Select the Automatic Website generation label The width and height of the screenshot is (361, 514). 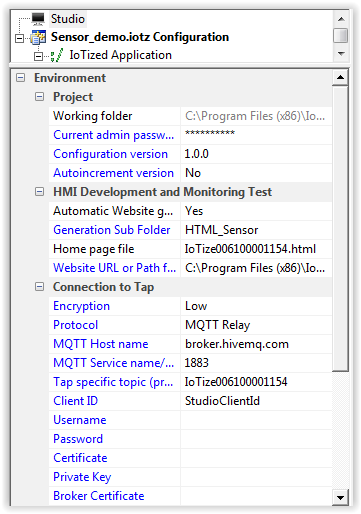(x=113, y=211)
